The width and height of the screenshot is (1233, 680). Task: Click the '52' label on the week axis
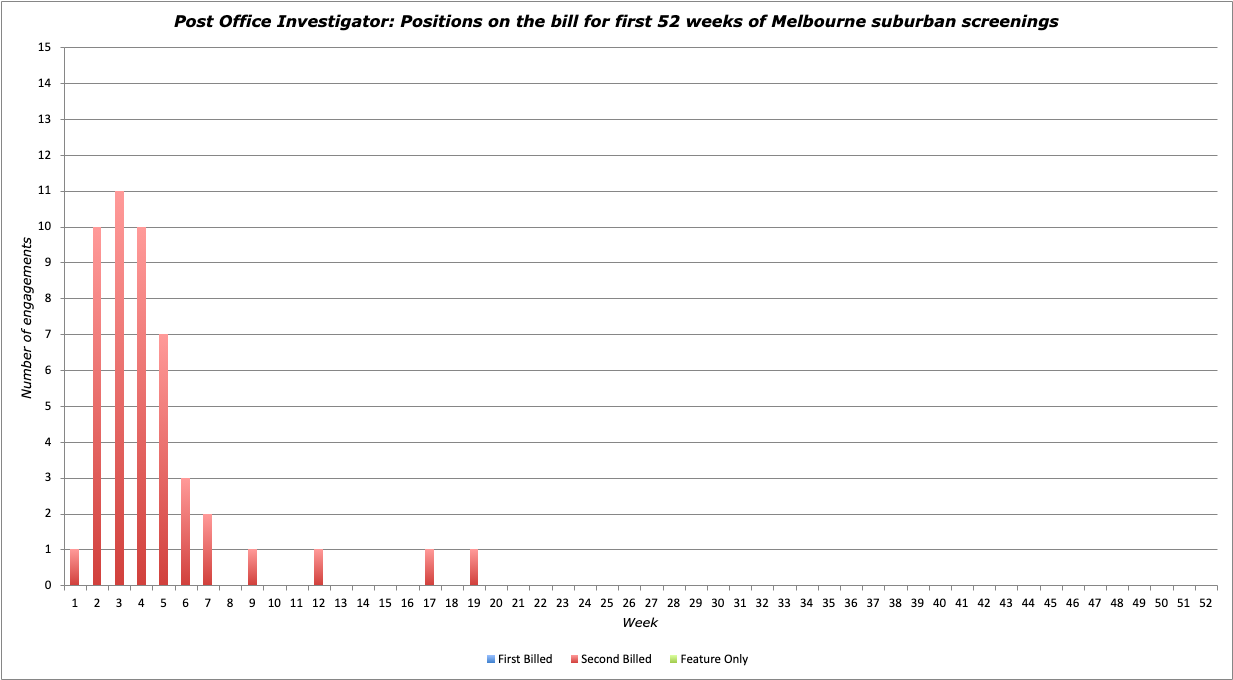coord(1205,603)
